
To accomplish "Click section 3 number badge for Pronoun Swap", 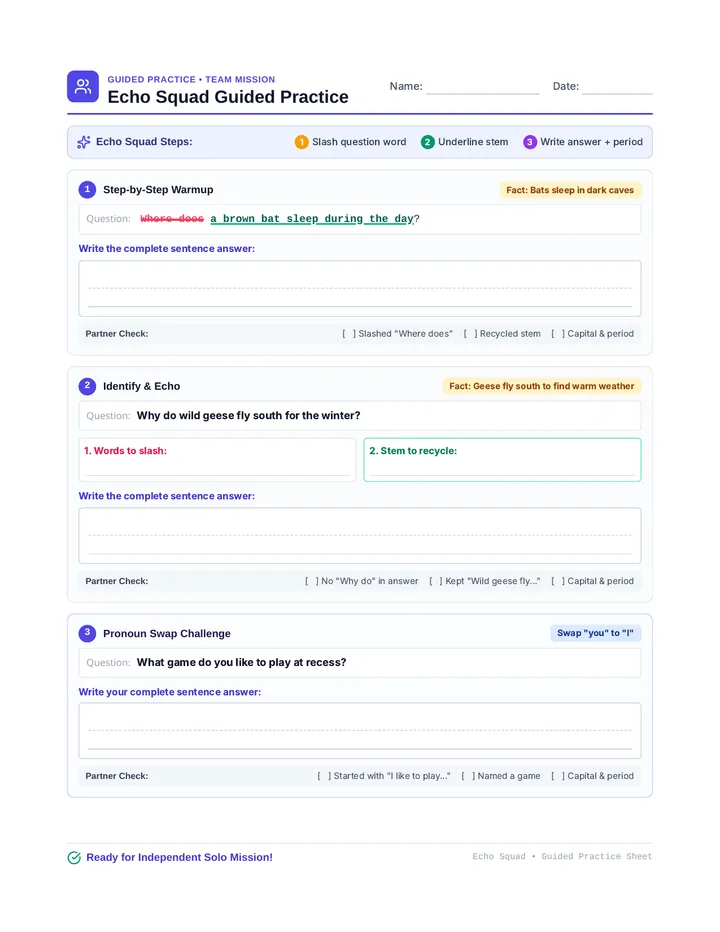I will coord(87,633).
